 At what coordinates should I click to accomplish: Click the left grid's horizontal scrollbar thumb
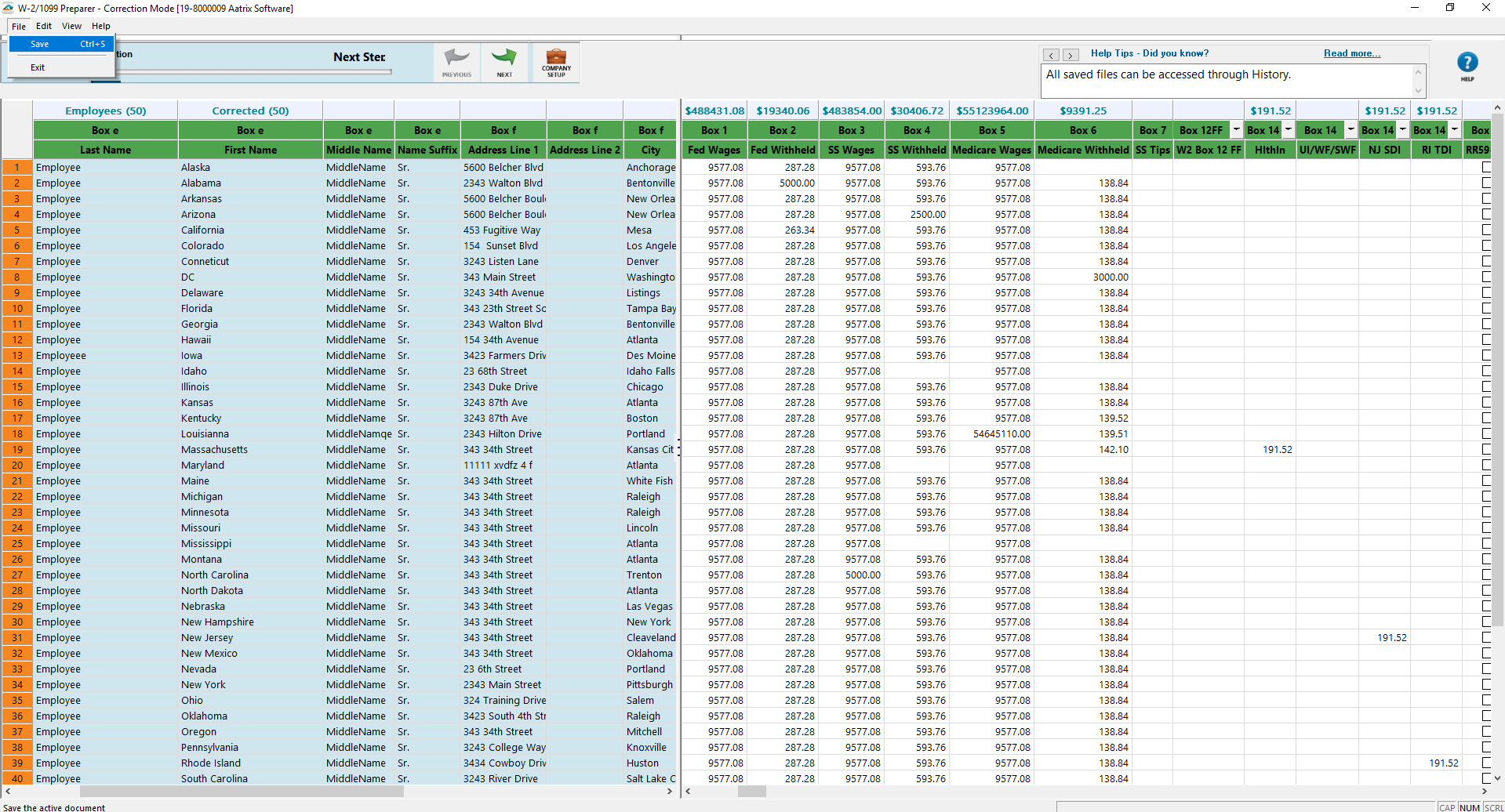[241, 792]
